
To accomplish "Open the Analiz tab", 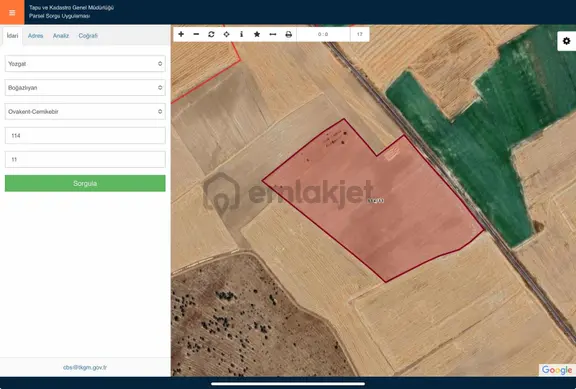I will pyautogui.click(x=61, y=36).
